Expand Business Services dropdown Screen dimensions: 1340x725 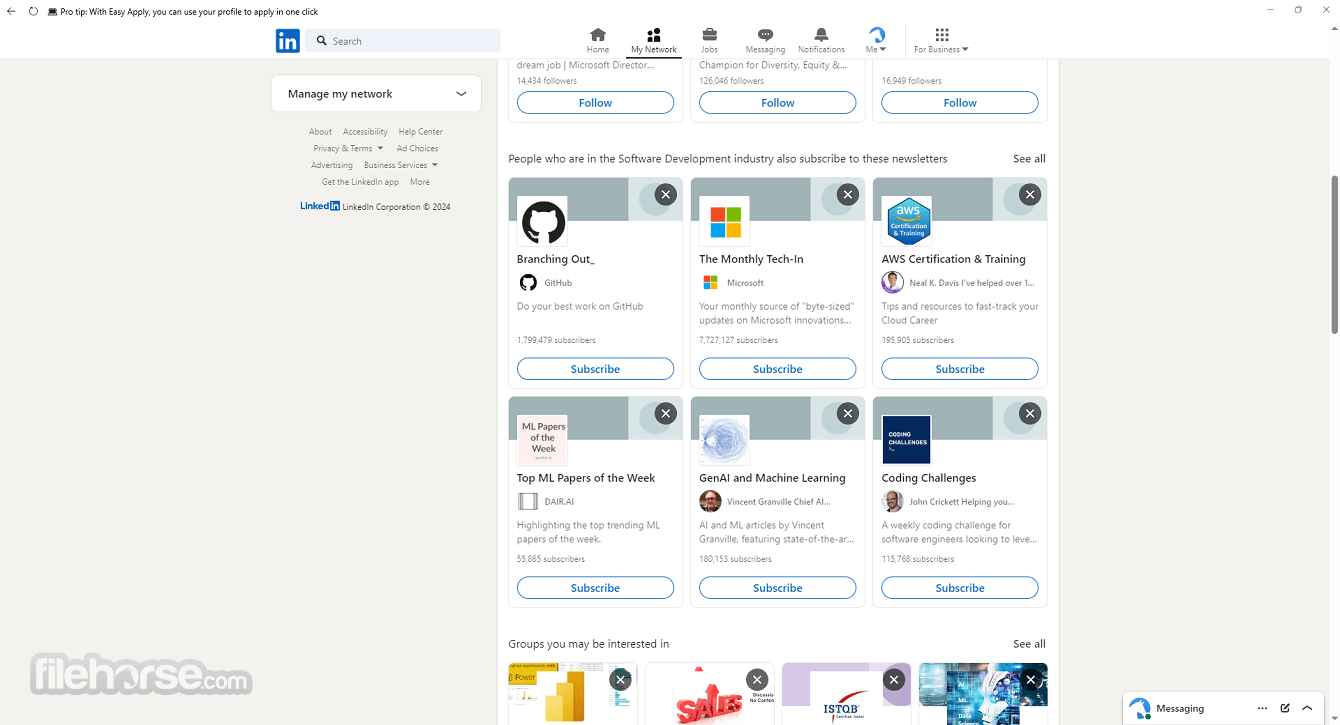[400, 166]
